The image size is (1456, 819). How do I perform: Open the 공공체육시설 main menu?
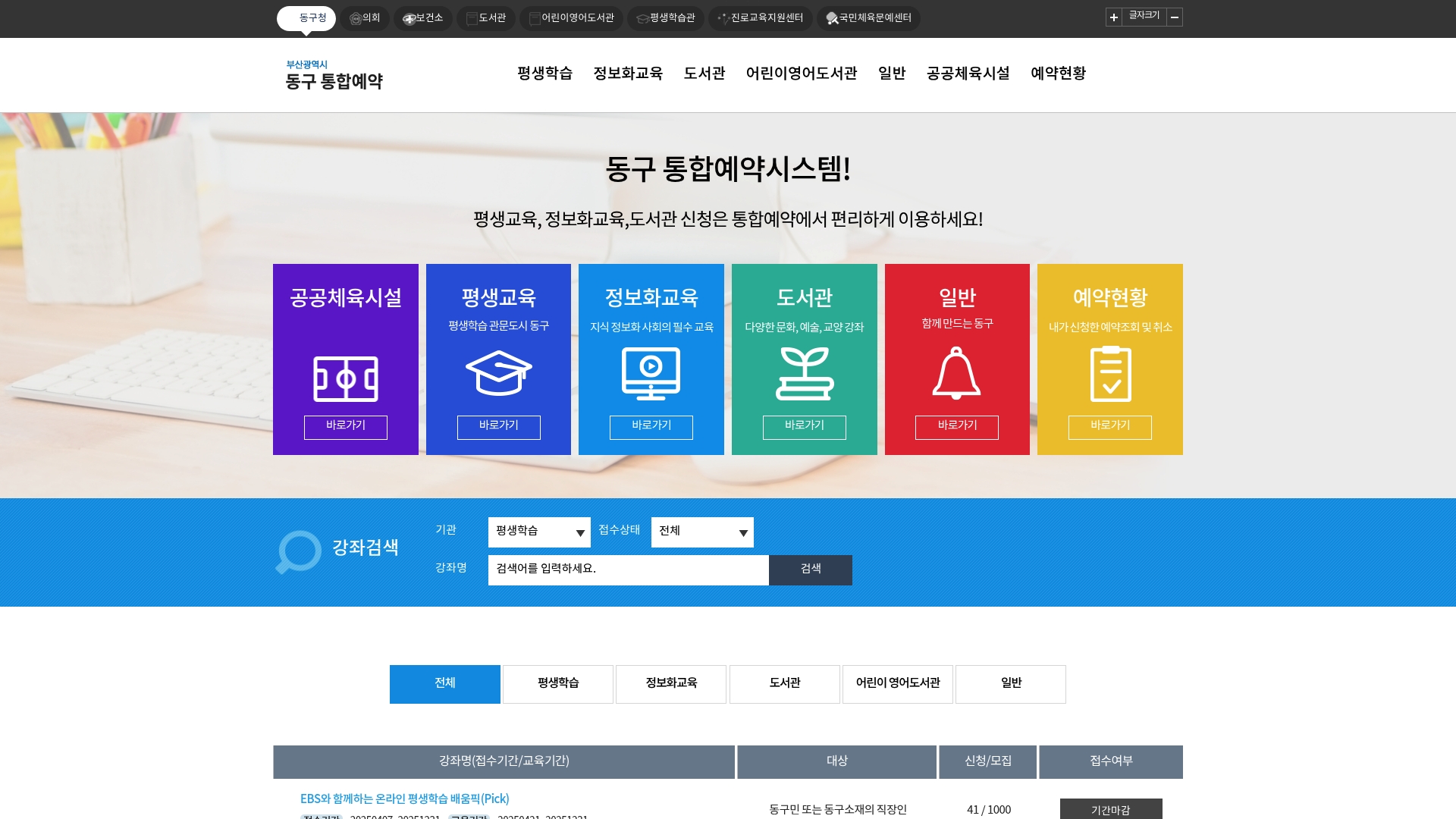[968, 74]
